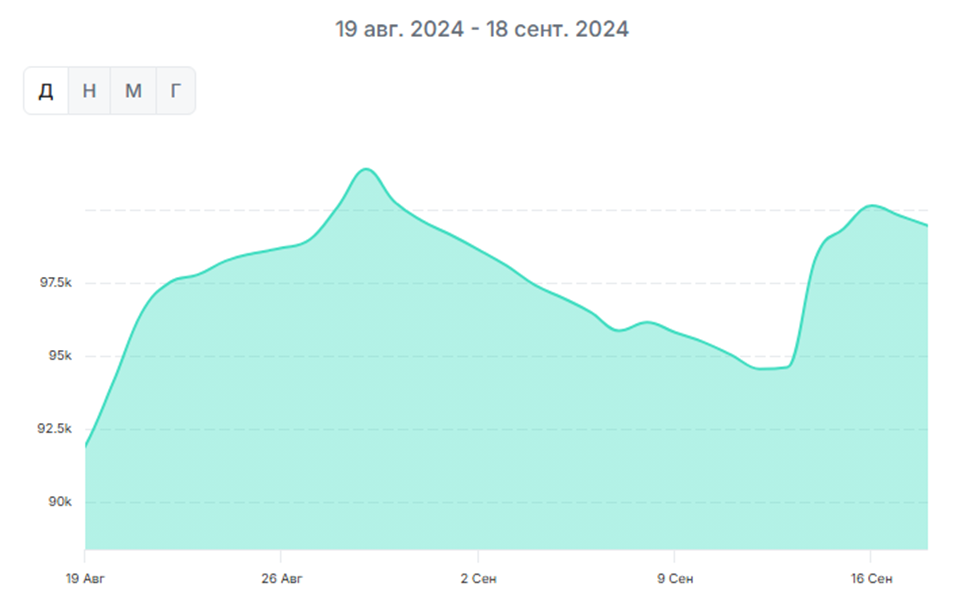974x602 pixels.
Task: Click the second peak above 16 Сен
Action: pyautogui.click(x=872, y=205)
